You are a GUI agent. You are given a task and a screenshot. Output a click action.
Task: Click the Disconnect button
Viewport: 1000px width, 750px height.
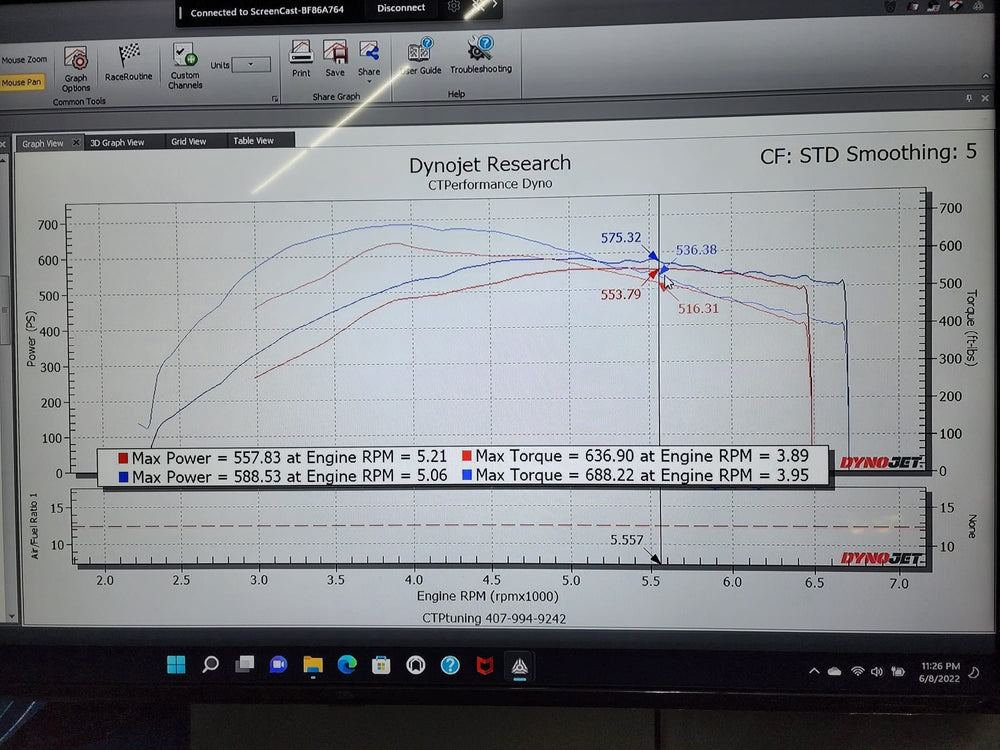pyautogui.click(x=400, y=8)
